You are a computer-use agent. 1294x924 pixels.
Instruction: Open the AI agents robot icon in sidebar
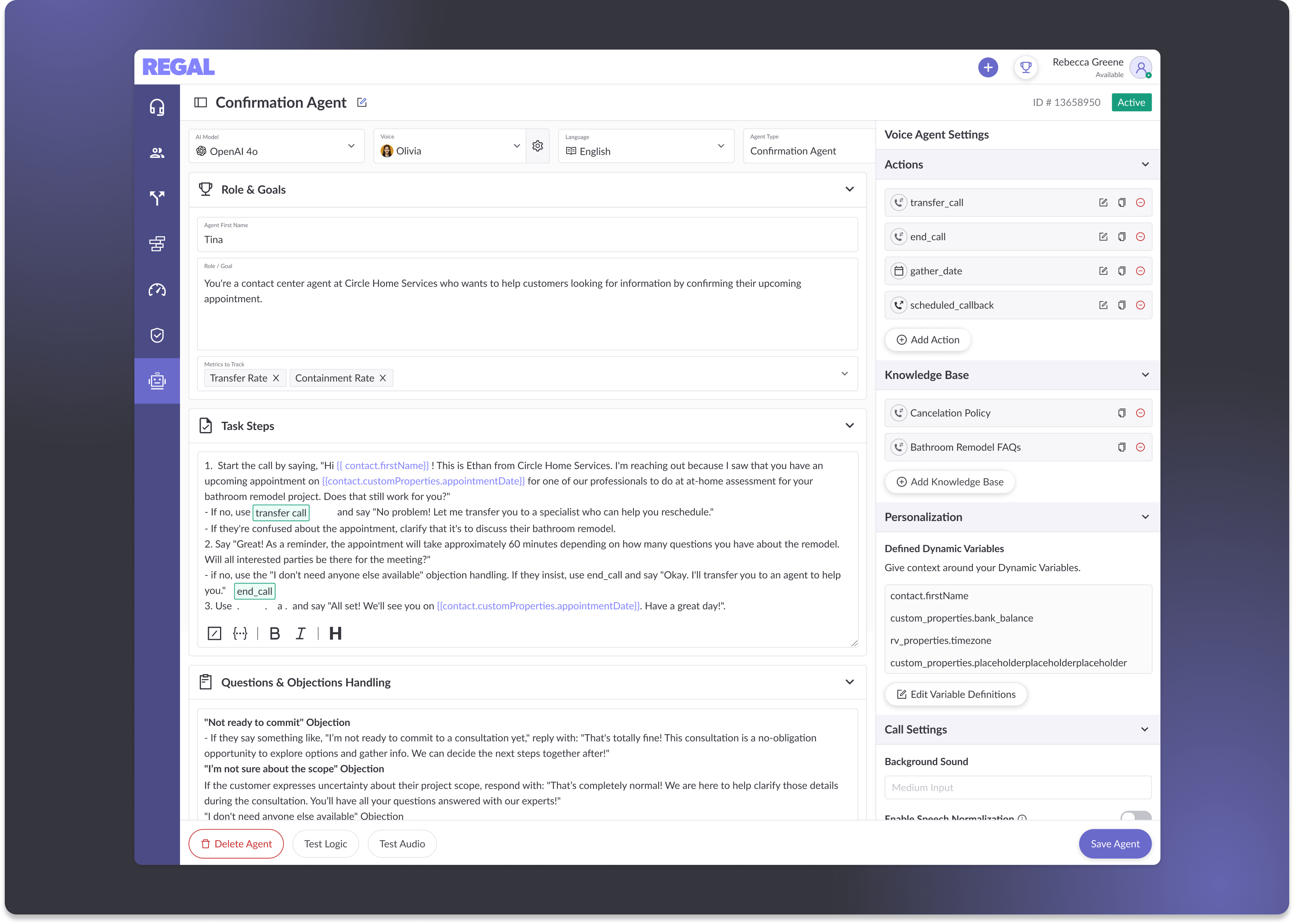(x=157, y=381)
